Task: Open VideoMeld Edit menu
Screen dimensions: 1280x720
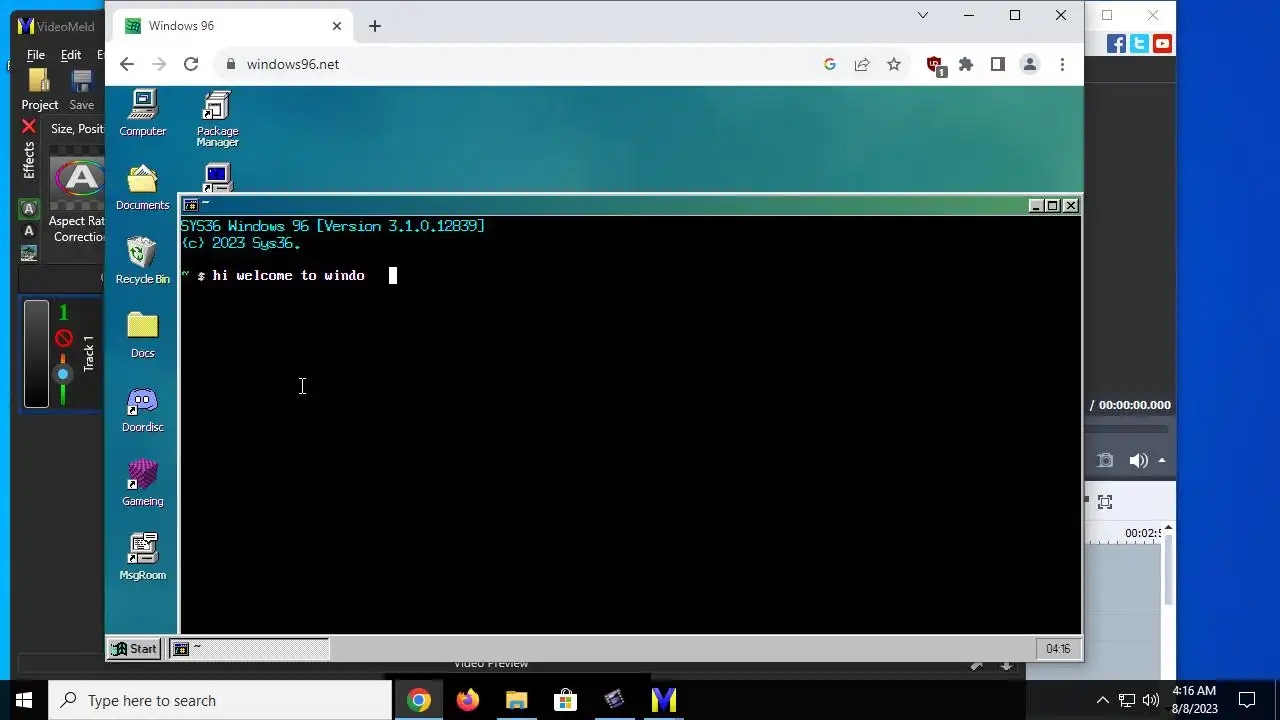Action: click(x=71, y=55)
